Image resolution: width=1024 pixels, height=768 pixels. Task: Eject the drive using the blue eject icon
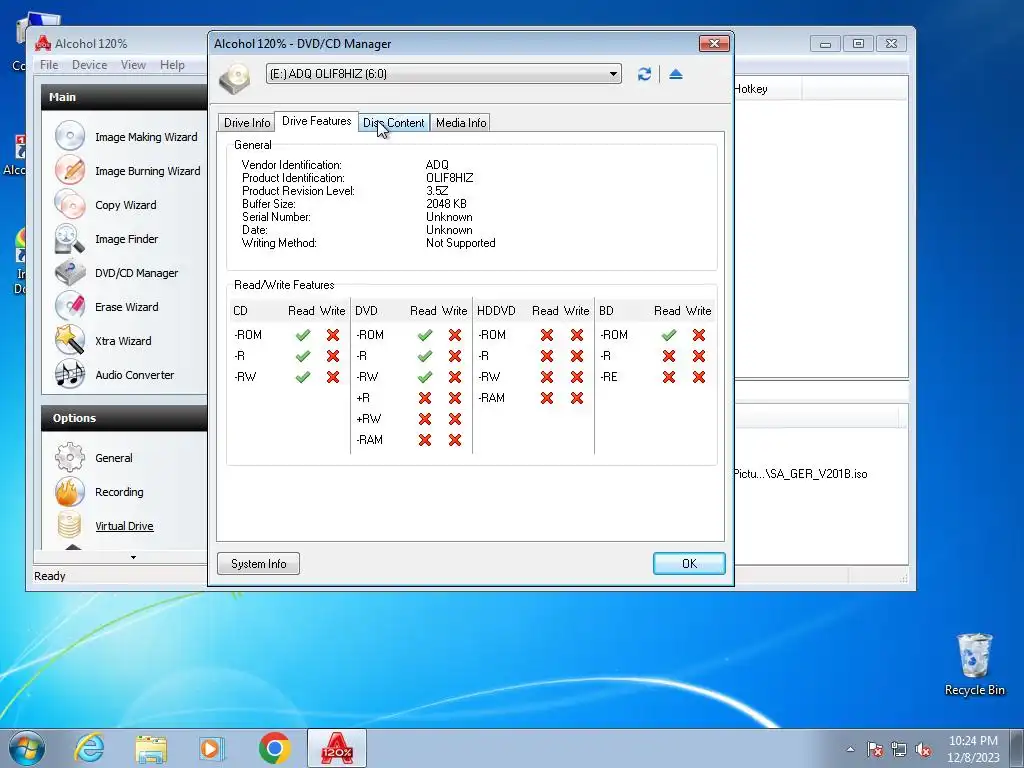tap(676, 74)
